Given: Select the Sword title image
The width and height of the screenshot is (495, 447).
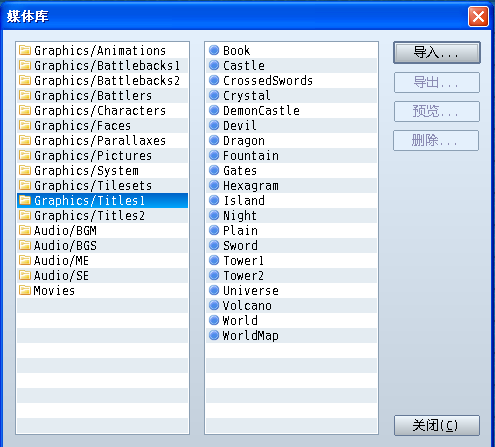Looking at the screenshot, I should 291,245.
